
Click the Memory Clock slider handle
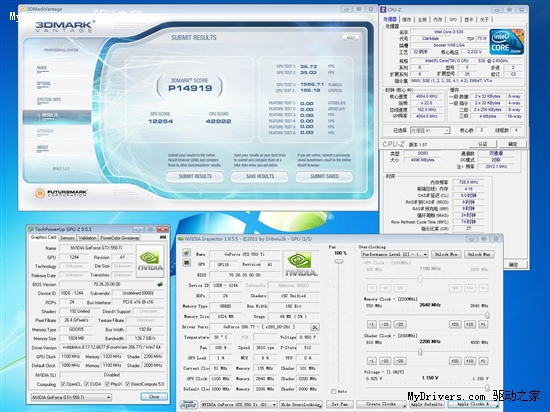487,315
